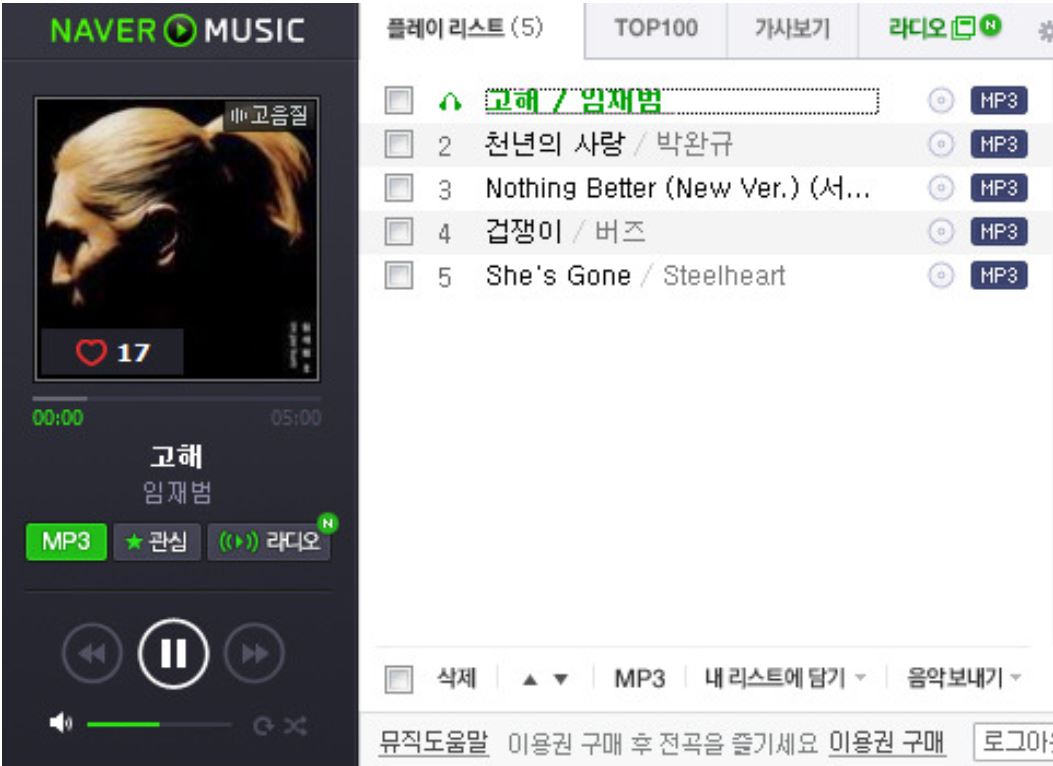Skip to the next track
1053x766 pixels.
[x=255, y=653]
